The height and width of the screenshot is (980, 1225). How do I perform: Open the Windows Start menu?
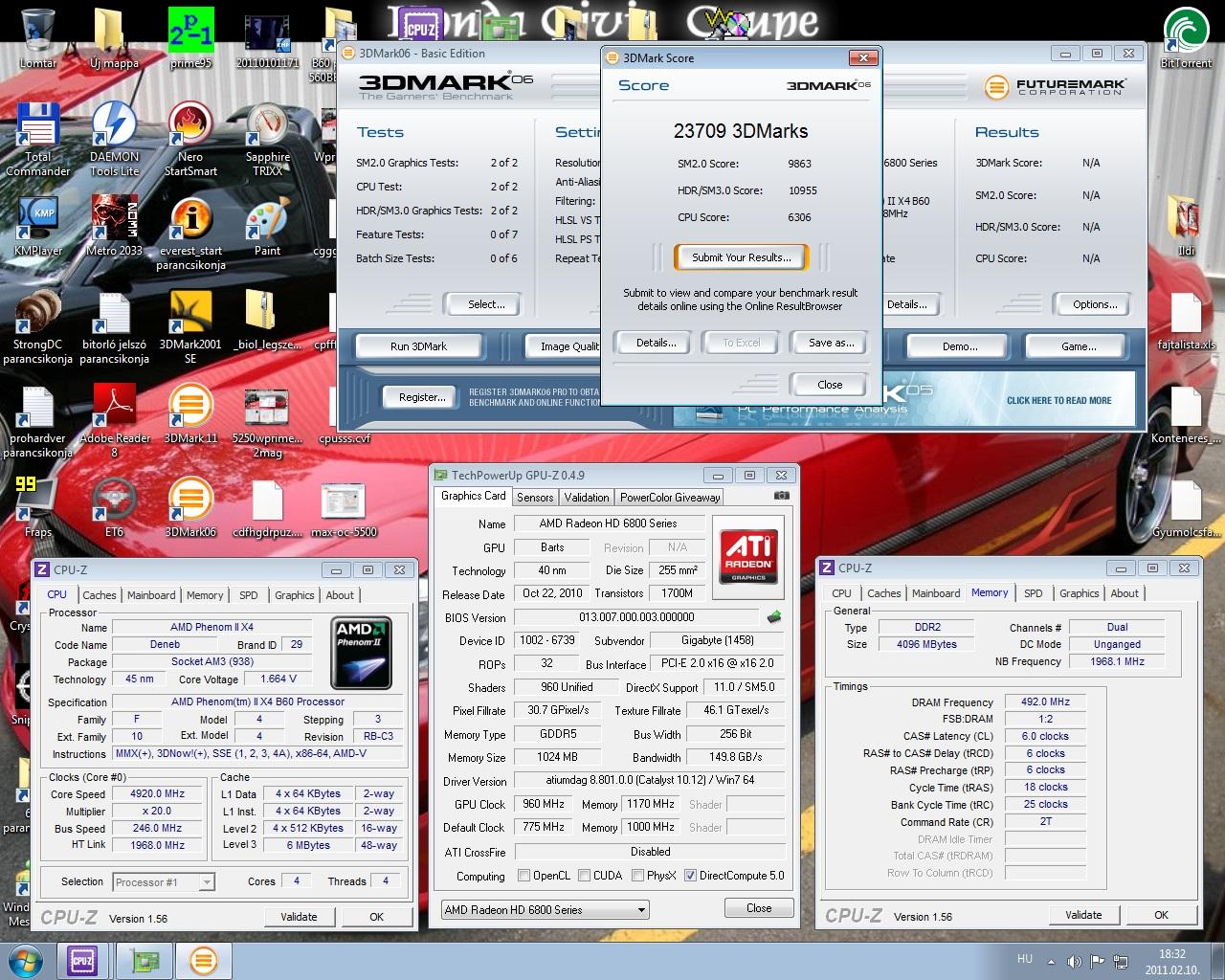(x=26, y=960)
